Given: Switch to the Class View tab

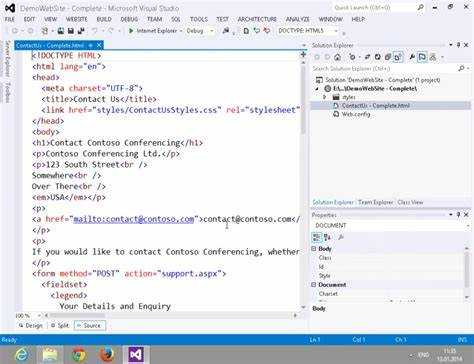Looking at the screenshot, I should (410, 202).
